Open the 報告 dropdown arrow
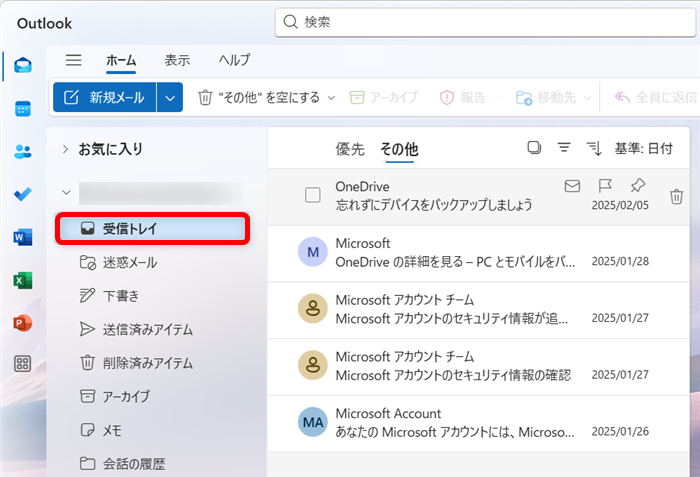The image size is (700, 477). click(498, 97)
